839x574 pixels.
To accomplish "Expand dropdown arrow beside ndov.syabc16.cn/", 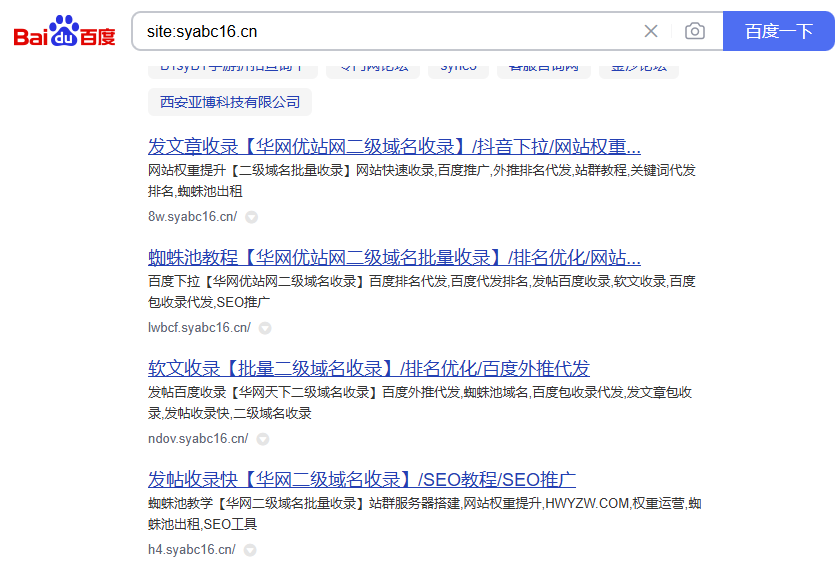I will (263, 439).
